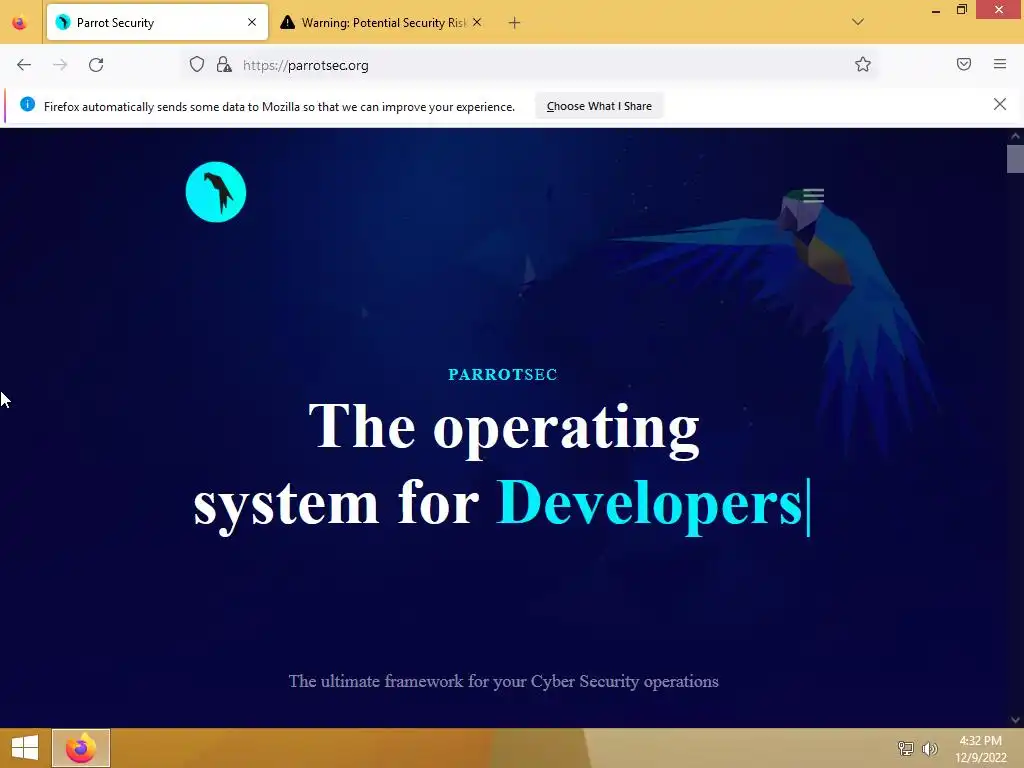The width and height of the screenshot is (1024, 768).
Task: Open a new tab with plus button
Action: point(515,23)
